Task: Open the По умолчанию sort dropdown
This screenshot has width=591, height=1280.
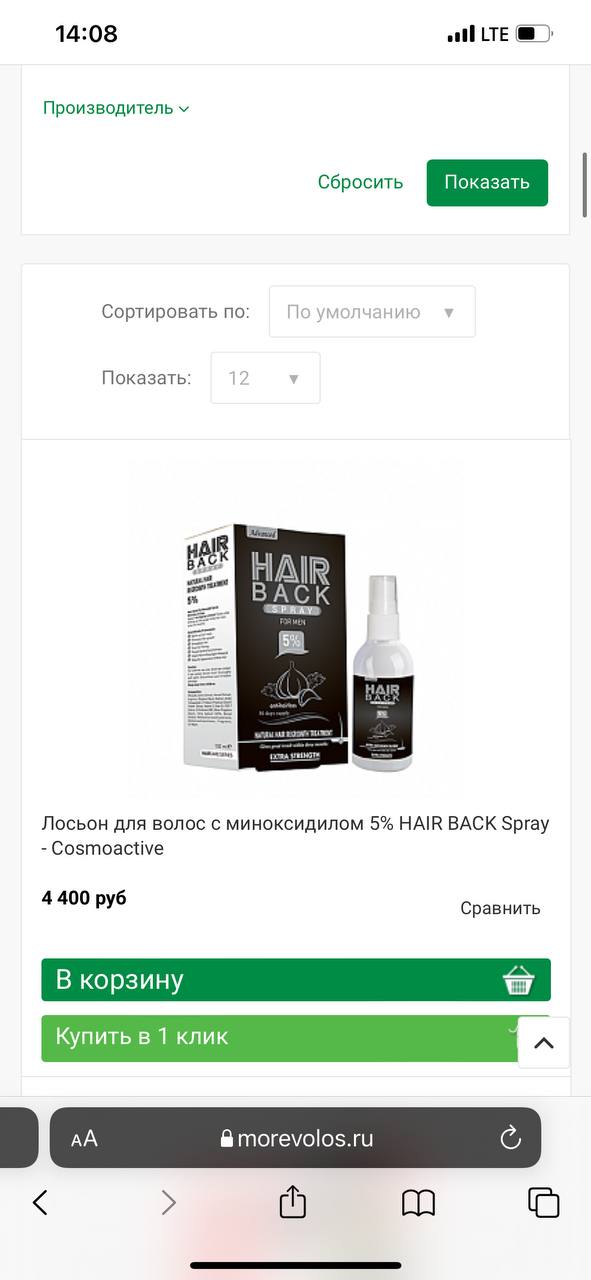Action: point(372,312)
